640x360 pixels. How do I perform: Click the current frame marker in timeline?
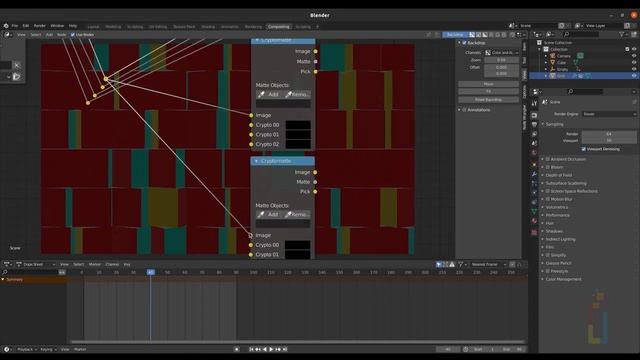(151, 272)
